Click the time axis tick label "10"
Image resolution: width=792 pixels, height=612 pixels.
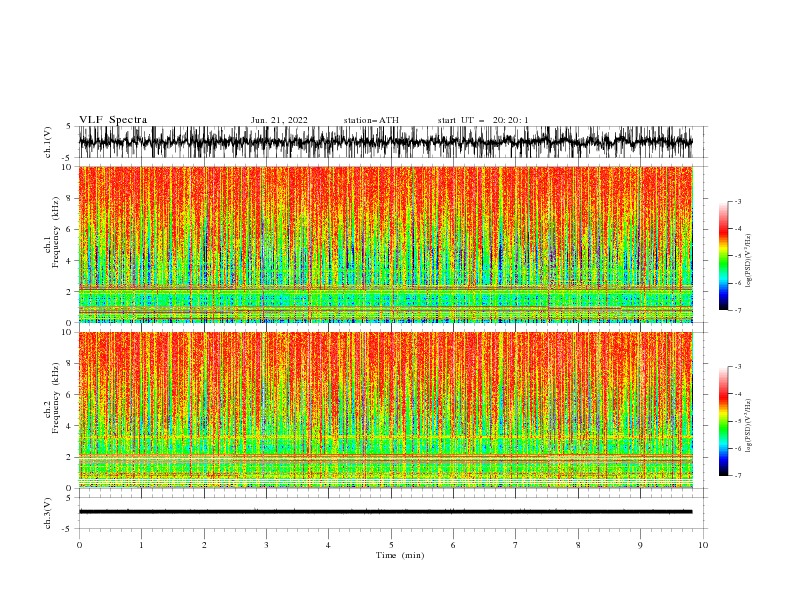point(703,545)
